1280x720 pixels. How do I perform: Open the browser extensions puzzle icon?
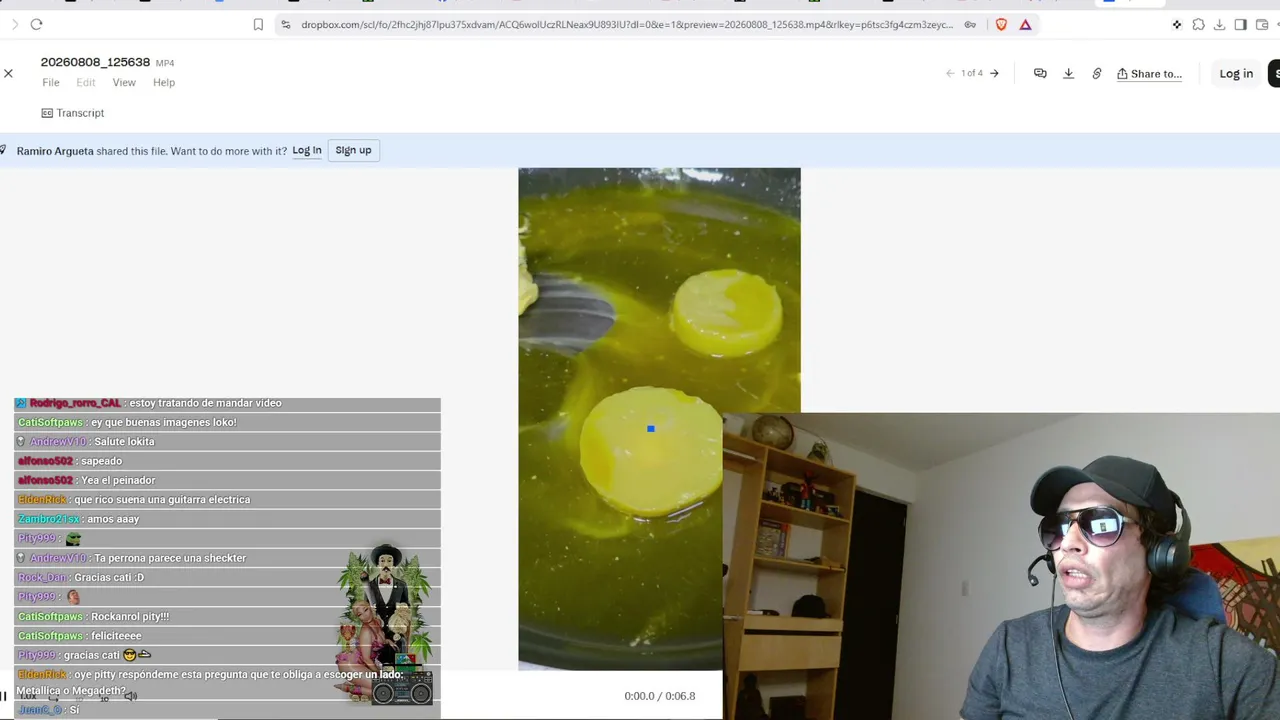tap(1198, 24)
